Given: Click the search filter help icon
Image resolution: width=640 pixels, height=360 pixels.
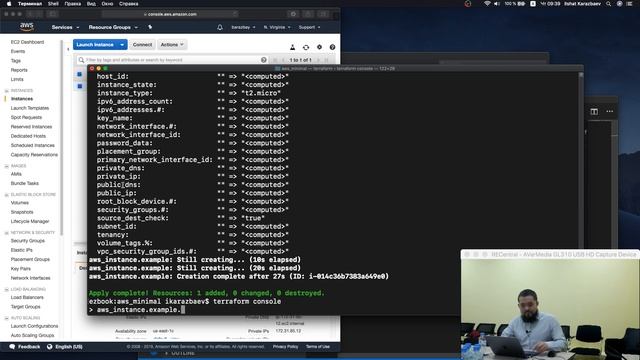Looking at the screenshot, I should (264, 60).
